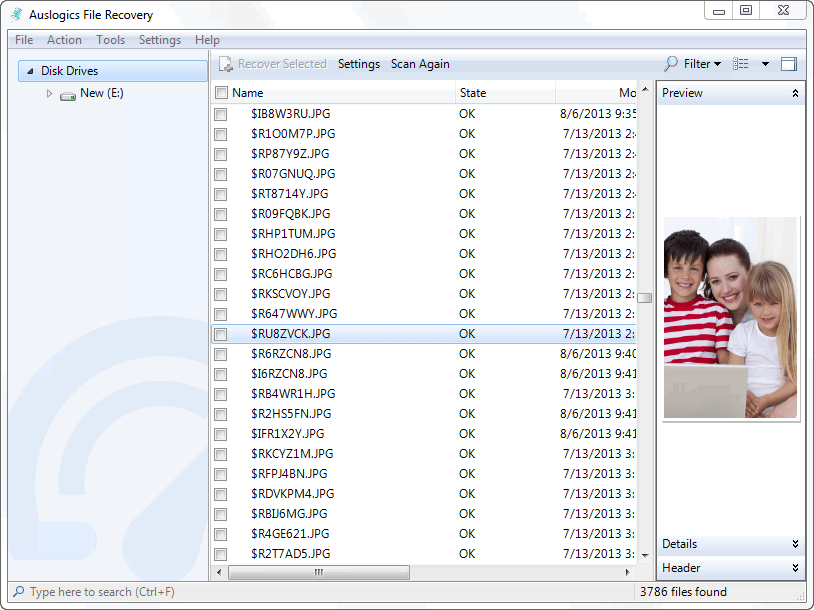Expand the Header panel section
The width and height of the screenshot is (814, 610).
(x=795, y=568)
